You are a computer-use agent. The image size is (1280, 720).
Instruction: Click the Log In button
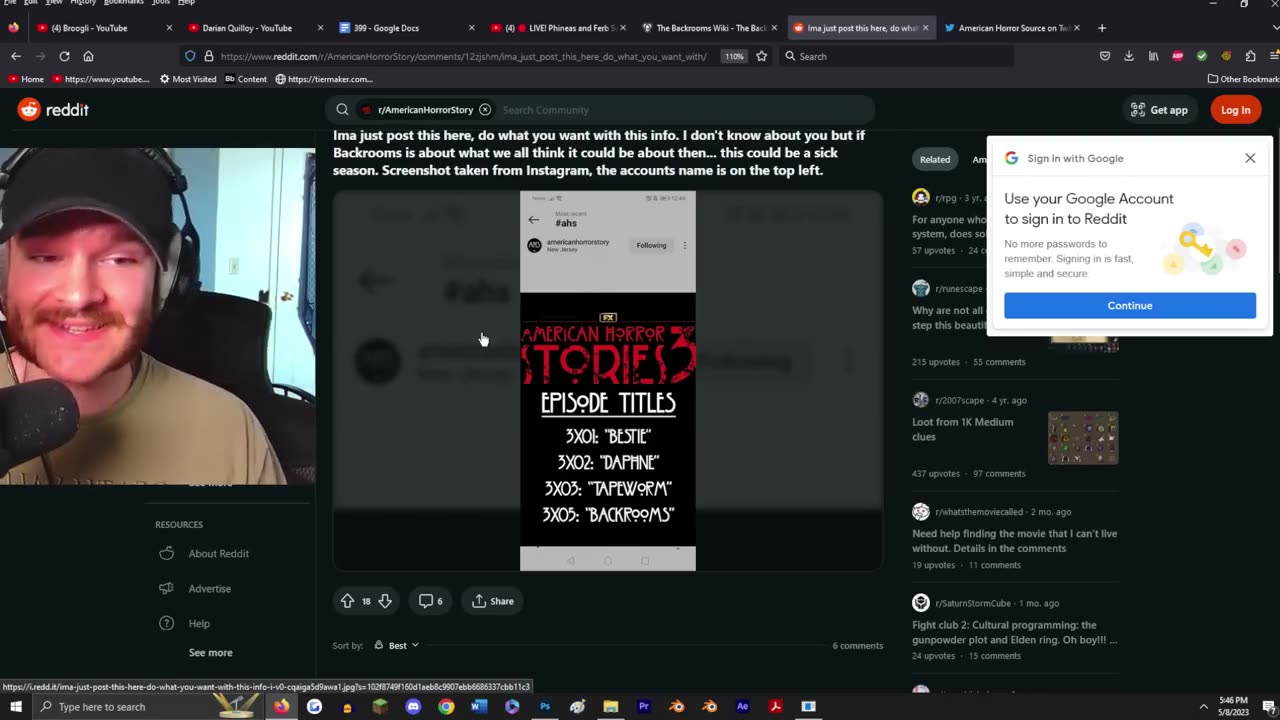pos(1235,110)
